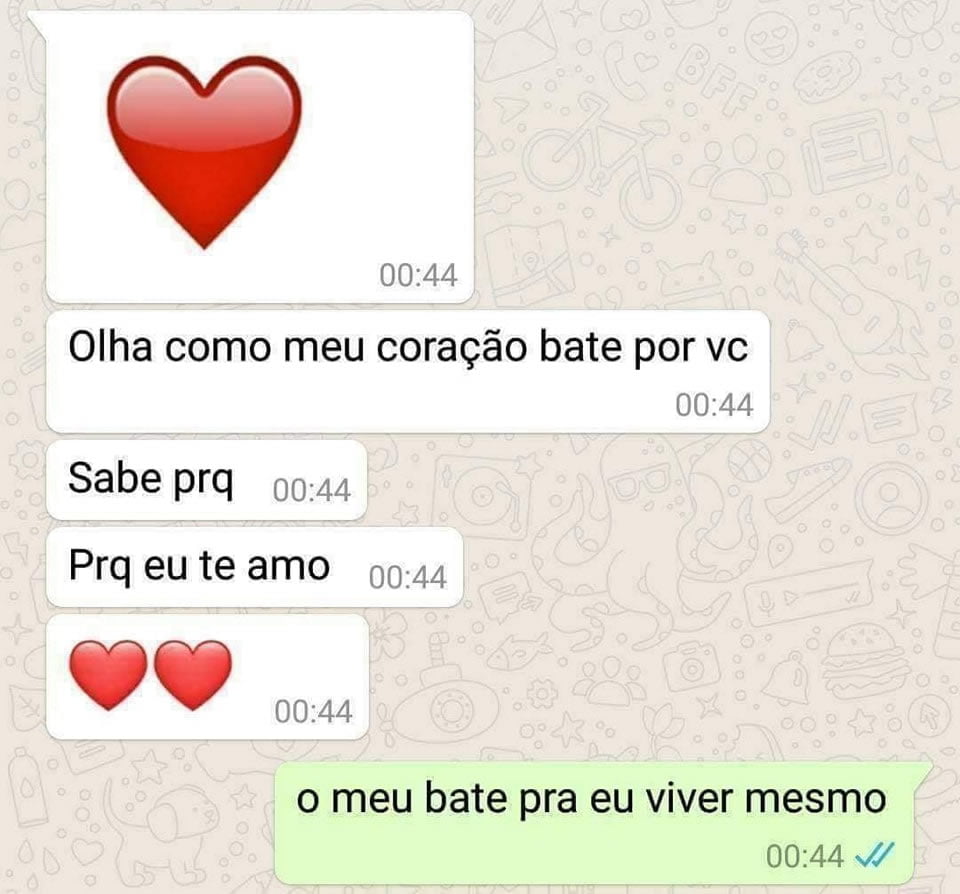Tap the 'Sabe prq' message bubble
960x894 pixels.
207,479
